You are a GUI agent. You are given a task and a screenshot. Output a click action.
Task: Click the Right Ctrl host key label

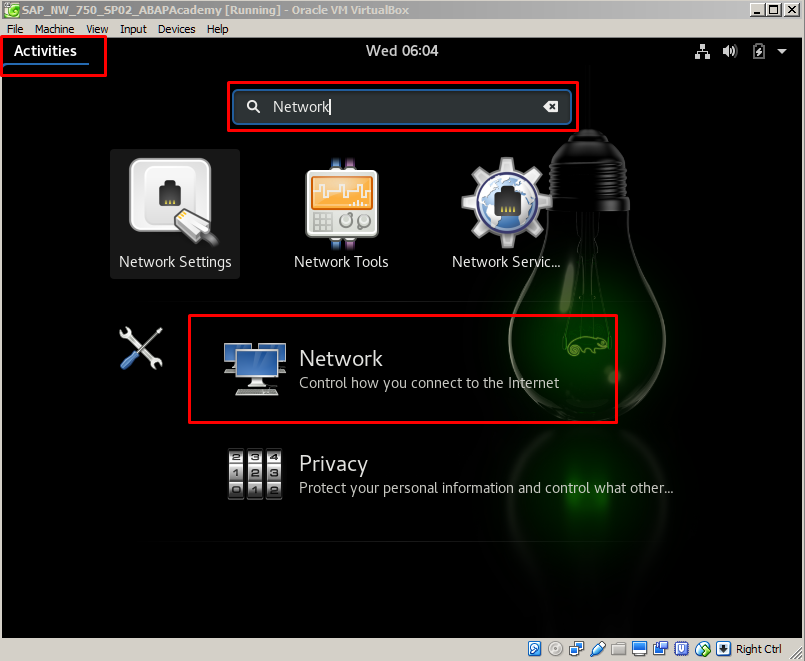tap(758, 649)
